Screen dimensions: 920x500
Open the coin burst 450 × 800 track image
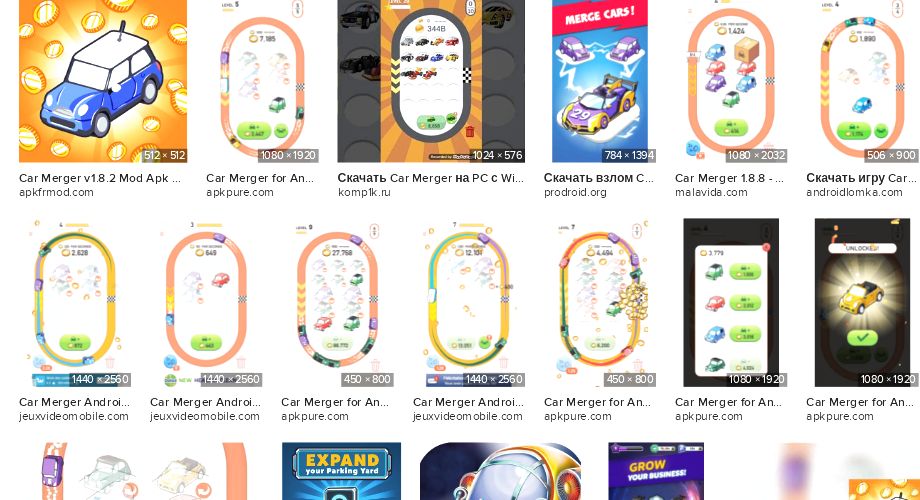click(600, 302)
